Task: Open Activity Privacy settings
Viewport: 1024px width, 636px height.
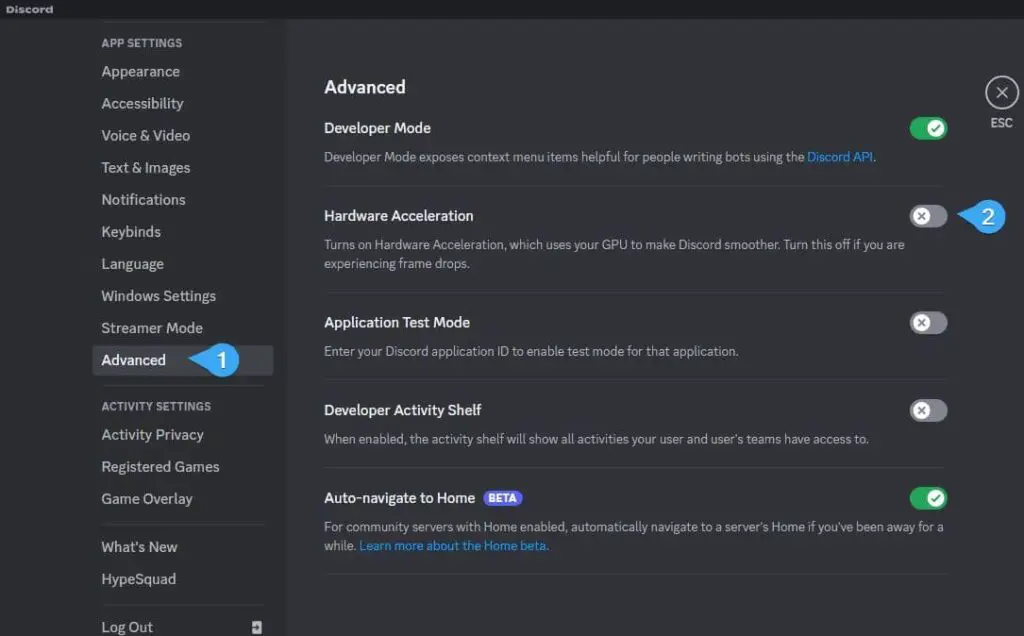Action: click(152, 434)
